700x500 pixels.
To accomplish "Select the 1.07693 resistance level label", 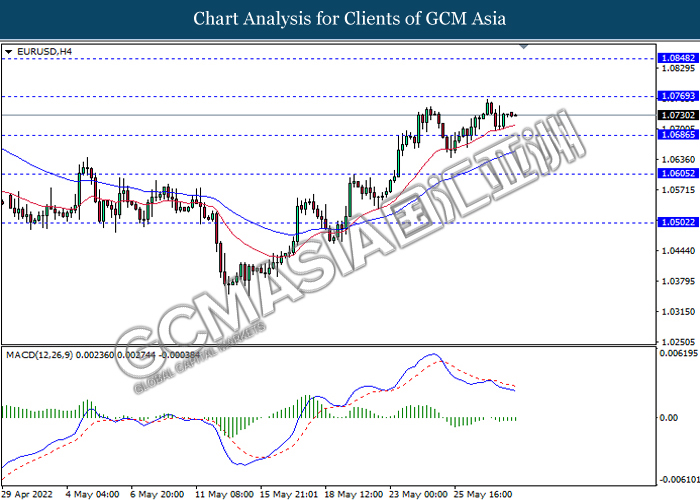I will tap(678, 96).
